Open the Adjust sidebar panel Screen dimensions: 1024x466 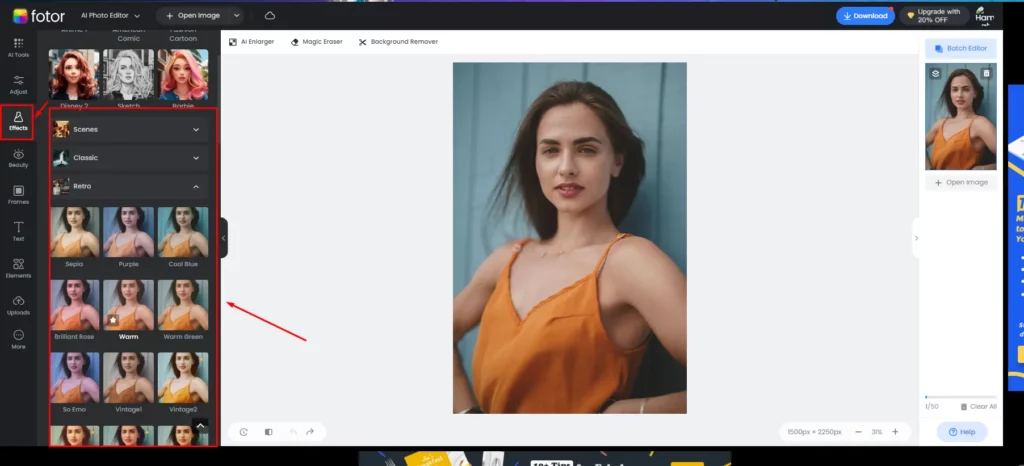pyautogui.click(x=18, y=84)
